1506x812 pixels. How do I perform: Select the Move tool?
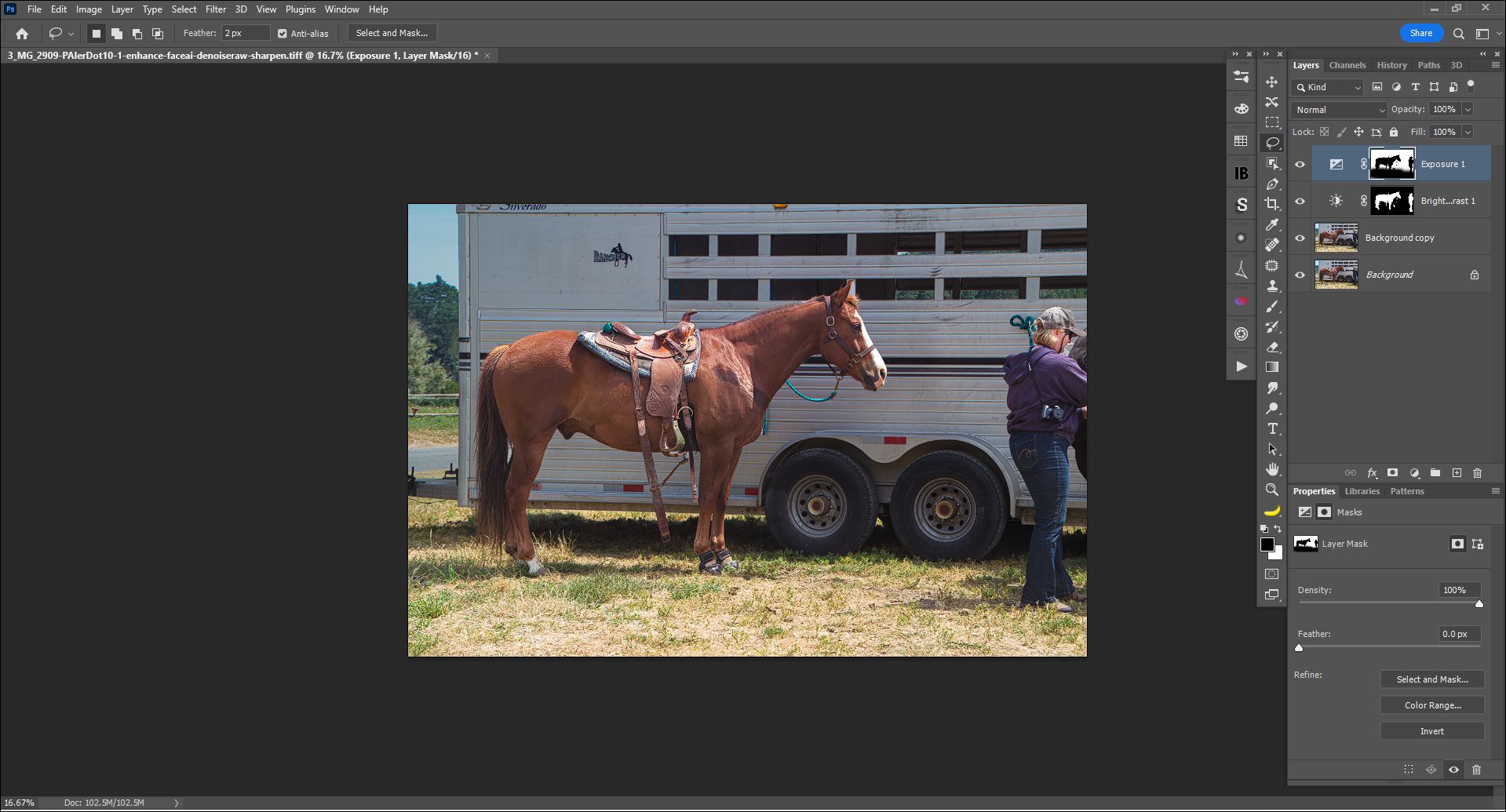1271,82
